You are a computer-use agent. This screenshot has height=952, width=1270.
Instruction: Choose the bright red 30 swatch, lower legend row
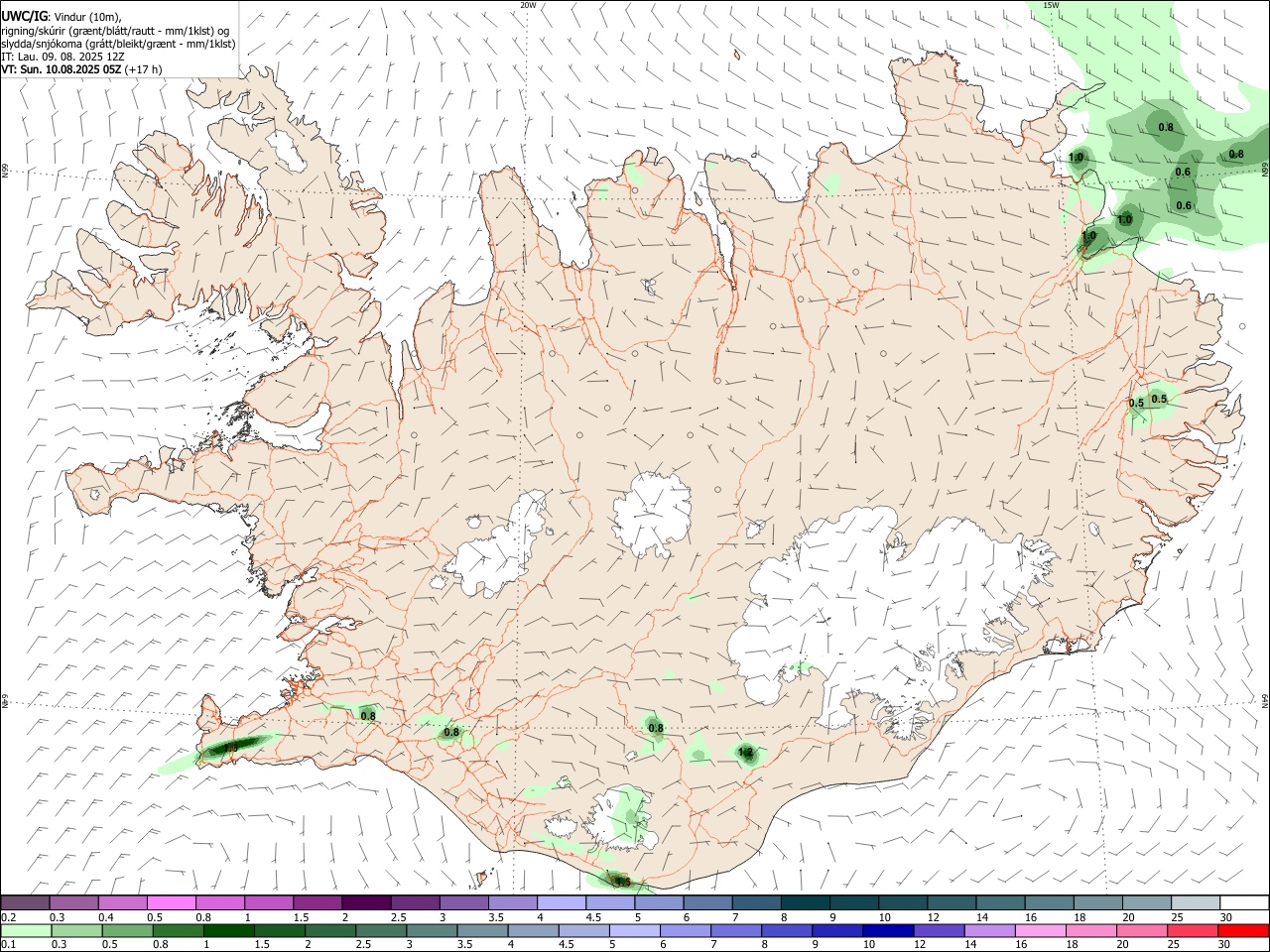pos(1242,930)
